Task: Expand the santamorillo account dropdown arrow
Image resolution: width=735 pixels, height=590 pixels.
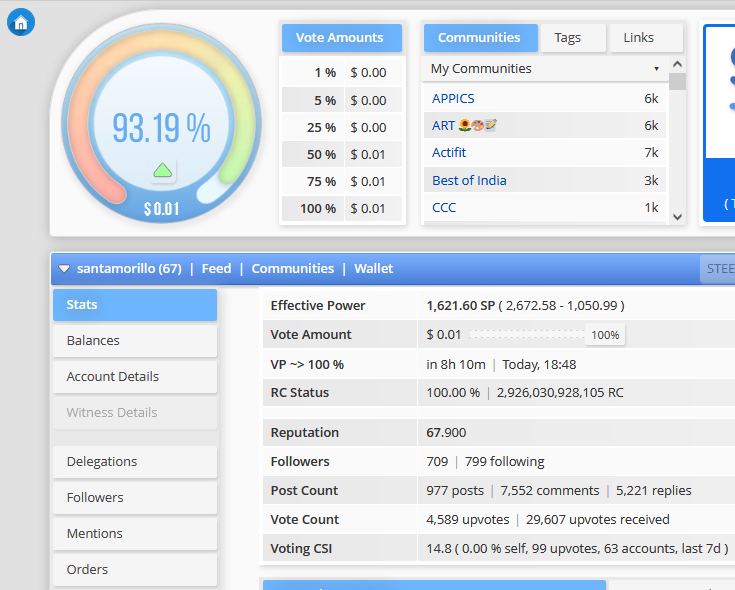Action: pos(64,269)
